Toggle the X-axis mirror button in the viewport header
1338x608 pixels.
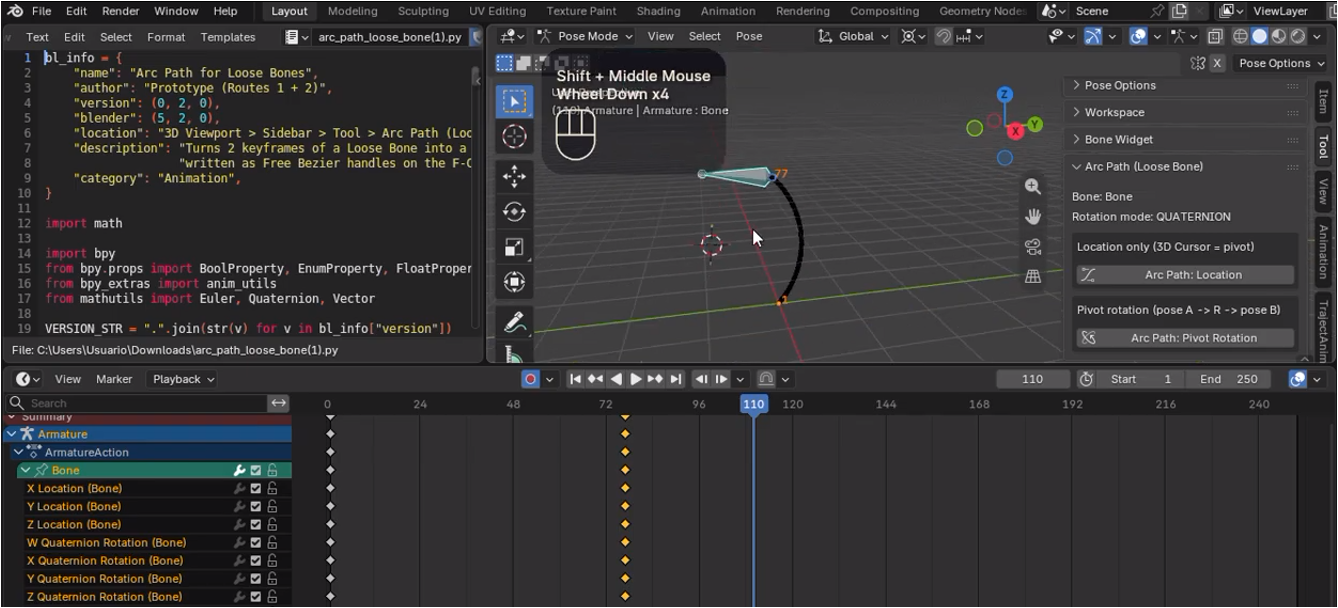click(1217, 63)
